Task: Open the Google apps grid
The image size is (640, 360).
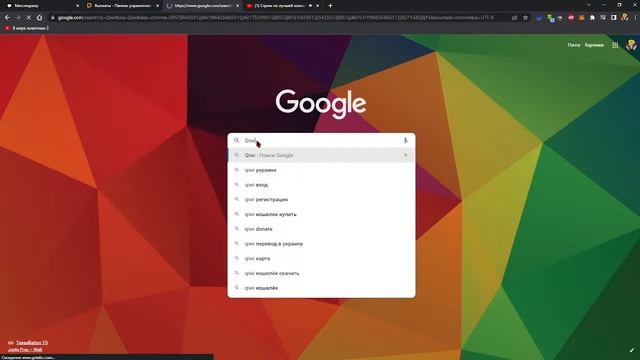Action: [615, 45]
